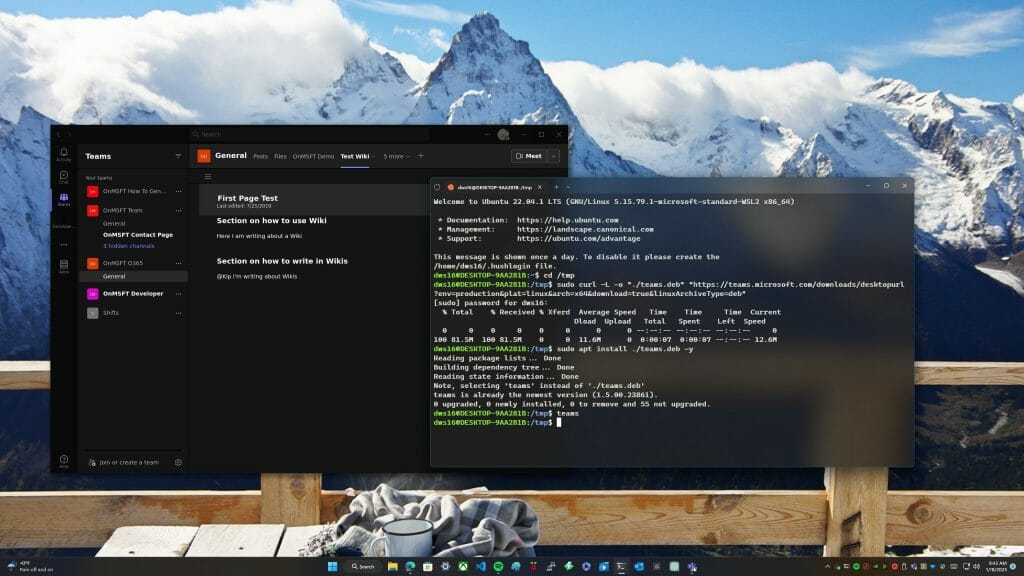Select the First Page Test wiki page
This screenshot has height=576, width=1024.
pyautogui.click(x=313, y=200)
